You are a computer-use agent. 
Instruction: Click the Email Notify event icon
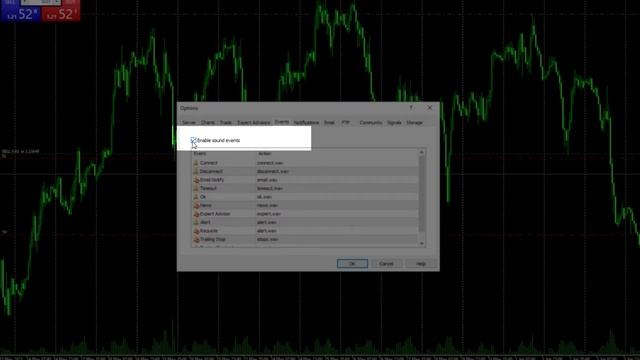(196, 180)
